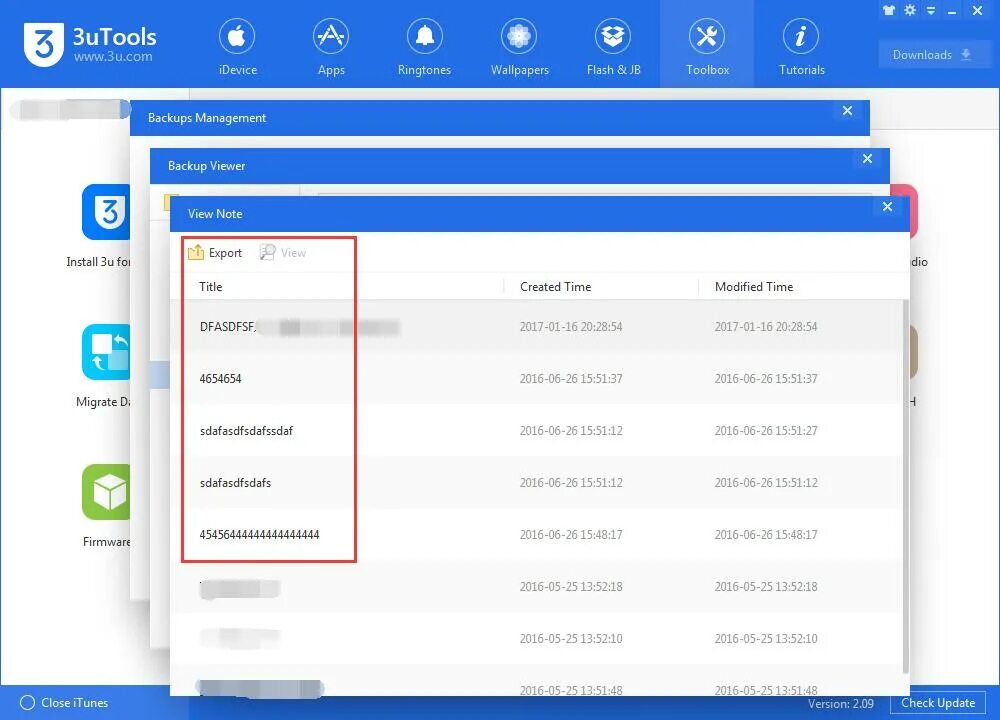The width and height of the screenshot is (1000, 720).
Task: Select the Firmware icon in the sidebar
Action: (107, 491)
